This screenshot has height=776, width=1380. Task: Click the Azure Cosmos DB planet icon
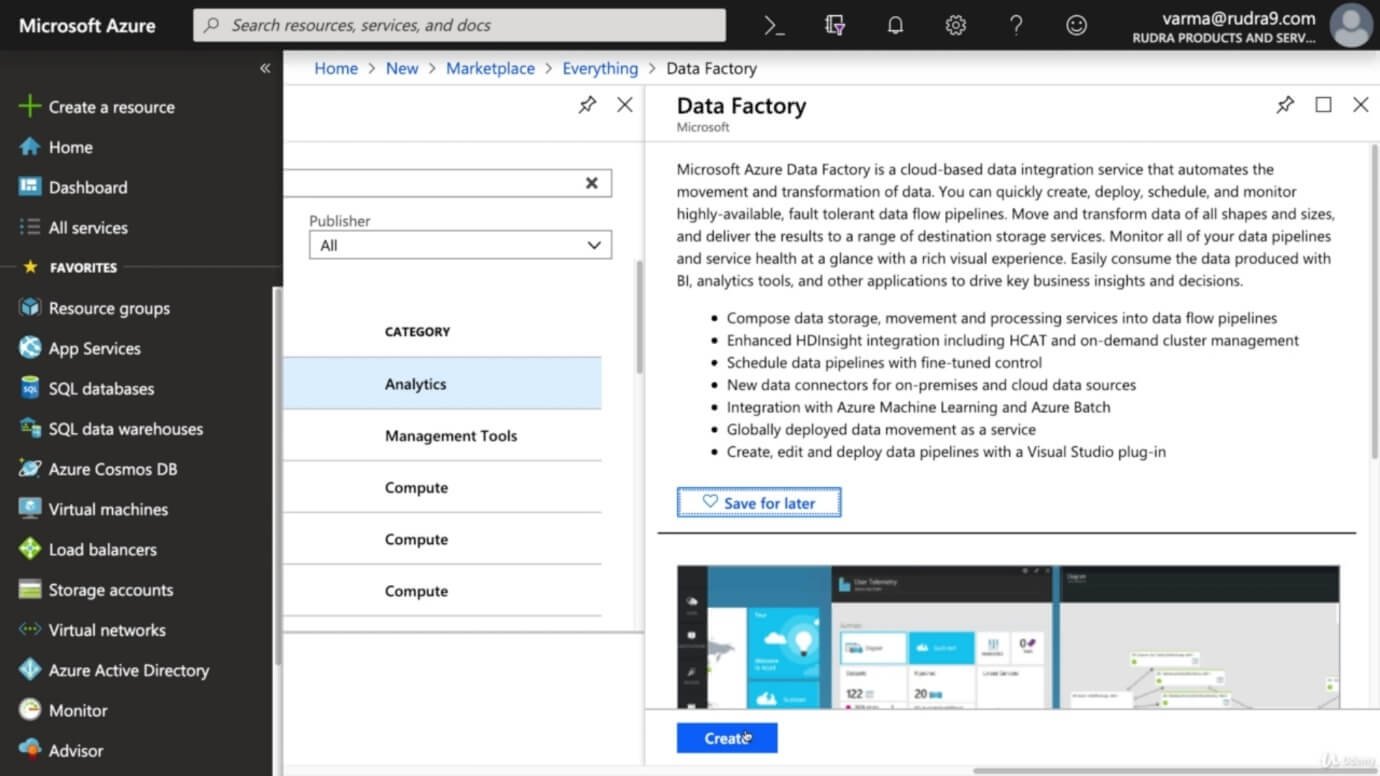[x=30, y=469]
